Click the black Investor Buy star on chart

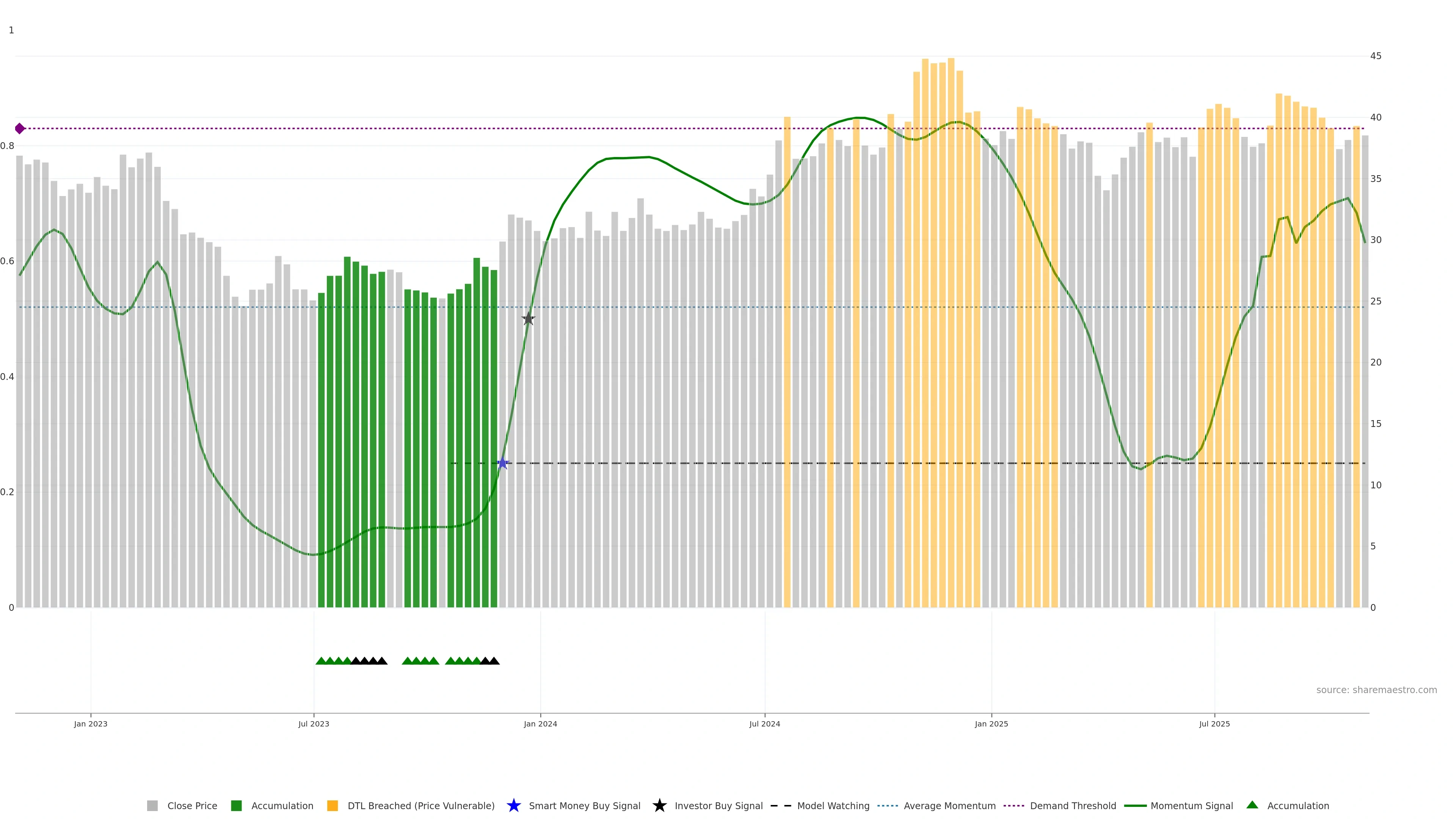click(528, 319)
